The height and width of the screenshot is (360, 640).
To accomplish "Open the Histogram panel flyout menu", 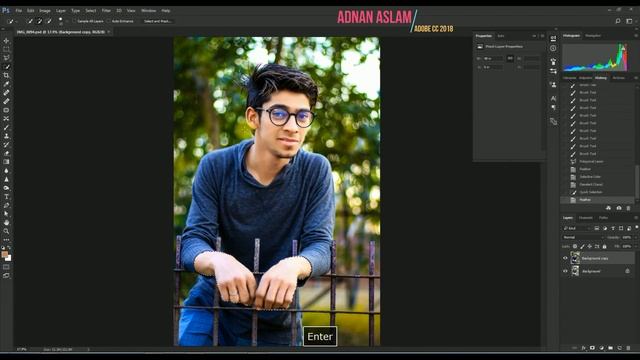I will 636,36.
